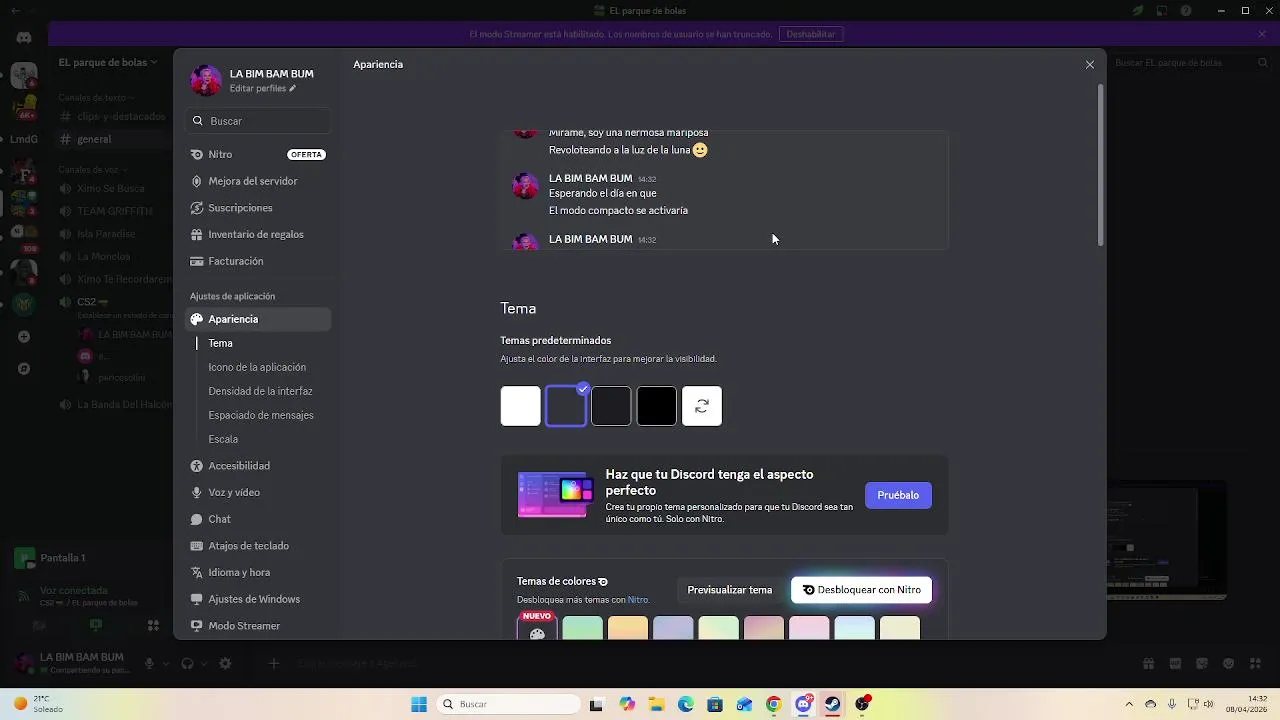Jump to the Escala subsection

click(223, 439)
